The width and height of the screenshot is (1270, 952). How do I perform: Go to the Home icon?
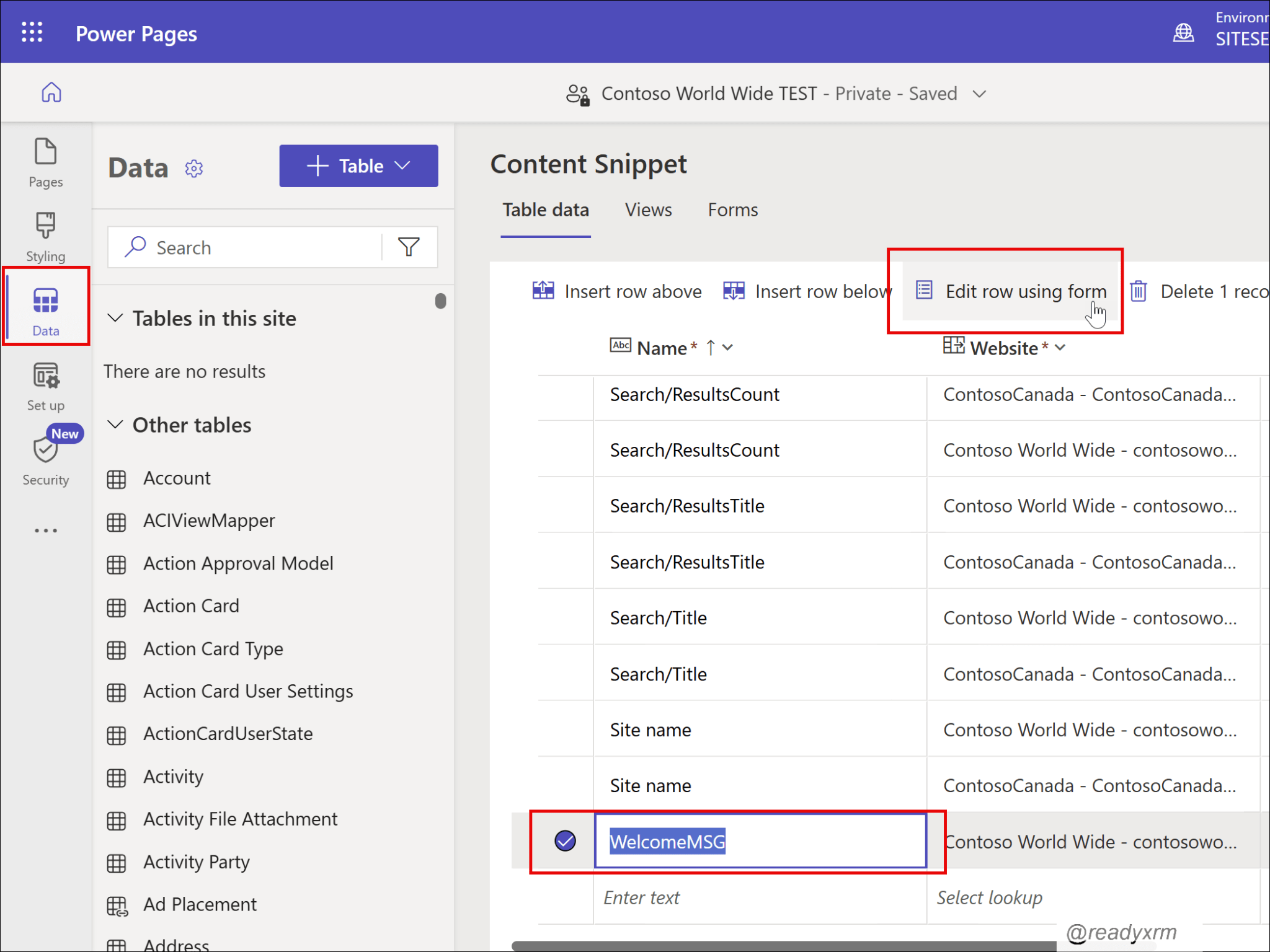(x=51, y=92)
